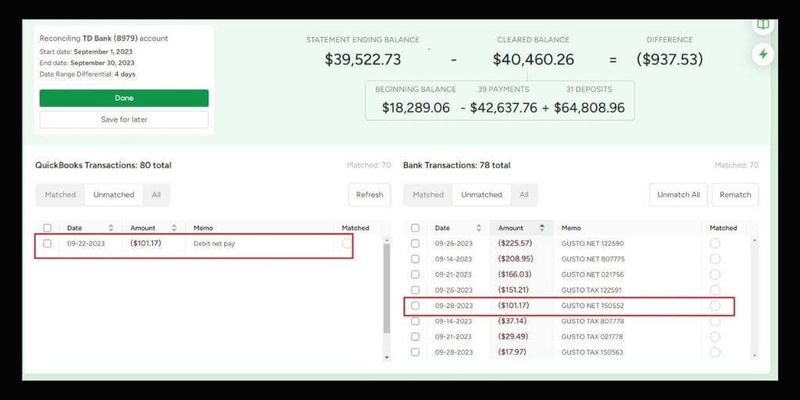Image resolution: width=800 pixels, height=400 pixels.
Task: Click the ($937.53) difference value
Action: pos(669,59)
